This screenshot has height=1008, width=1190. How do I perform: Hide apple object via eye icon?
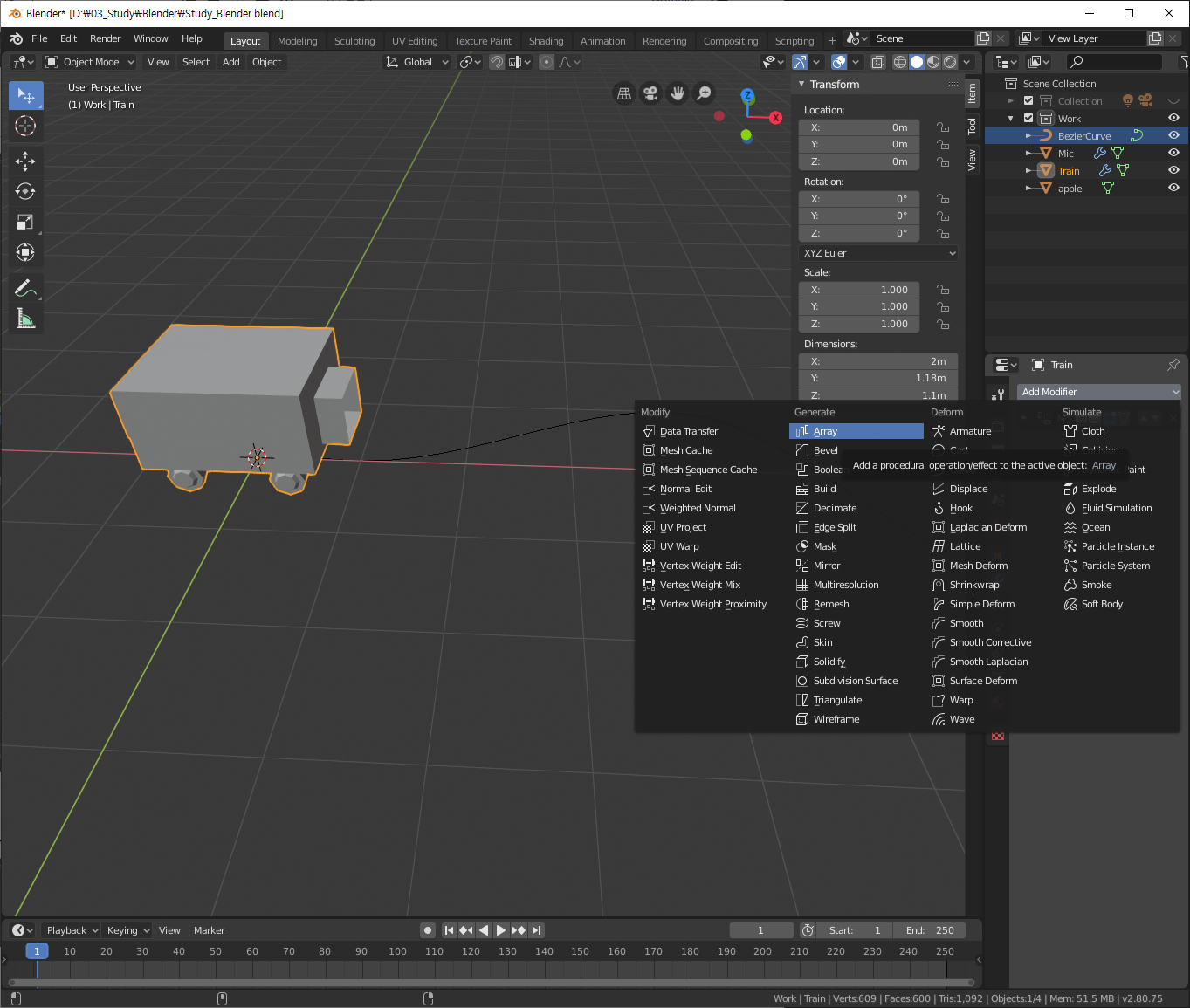[1173, 188]
